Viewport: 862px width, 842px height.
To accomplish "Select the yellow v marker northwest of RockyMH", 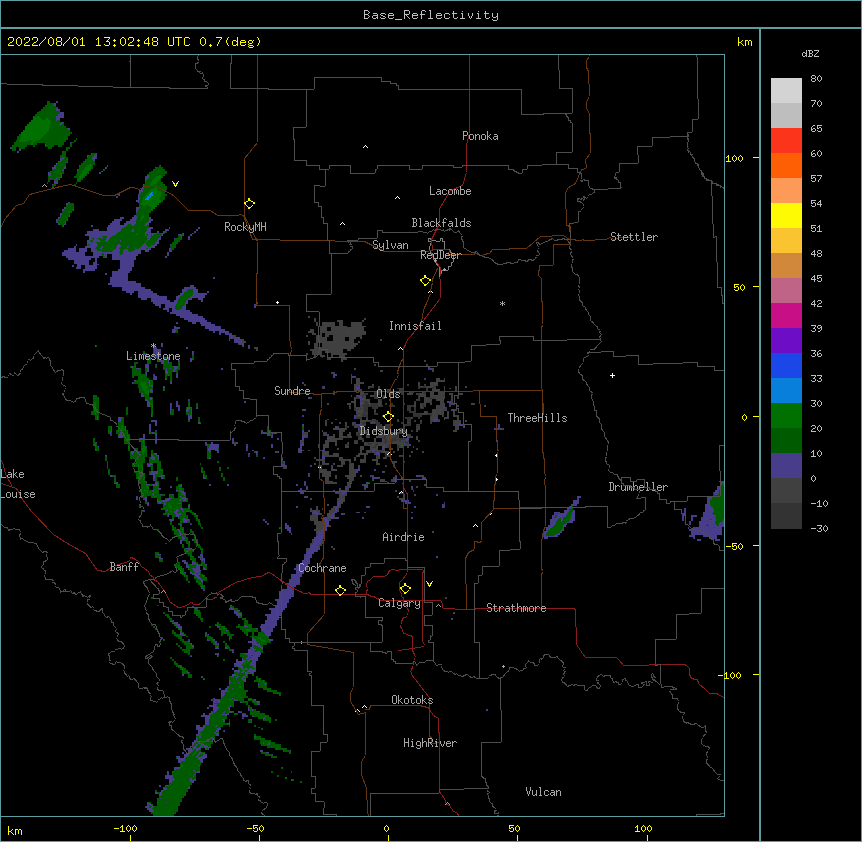I will [175, 184].
